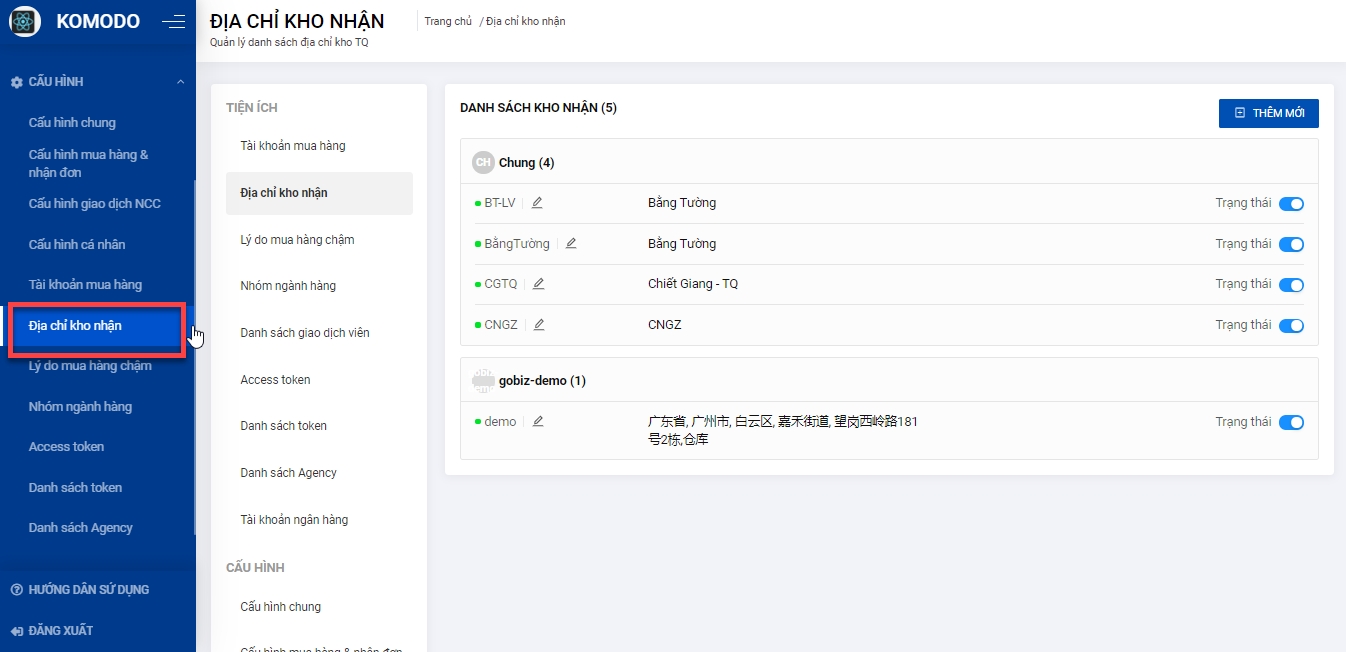Click the THÊM MỚI button
Screen dimensions: 1346x652
tap(1268, 114)
